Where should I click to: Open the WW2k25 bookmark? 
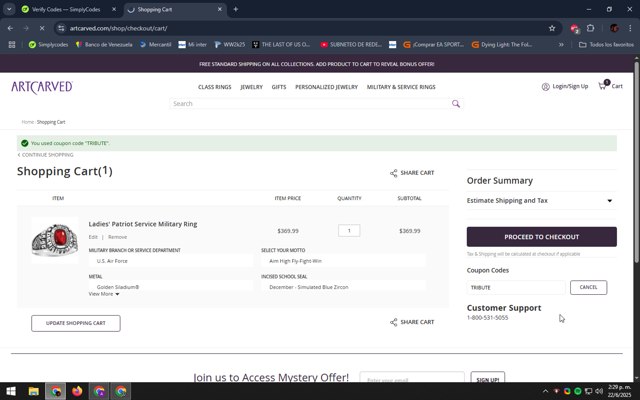(x=230, y=44)
